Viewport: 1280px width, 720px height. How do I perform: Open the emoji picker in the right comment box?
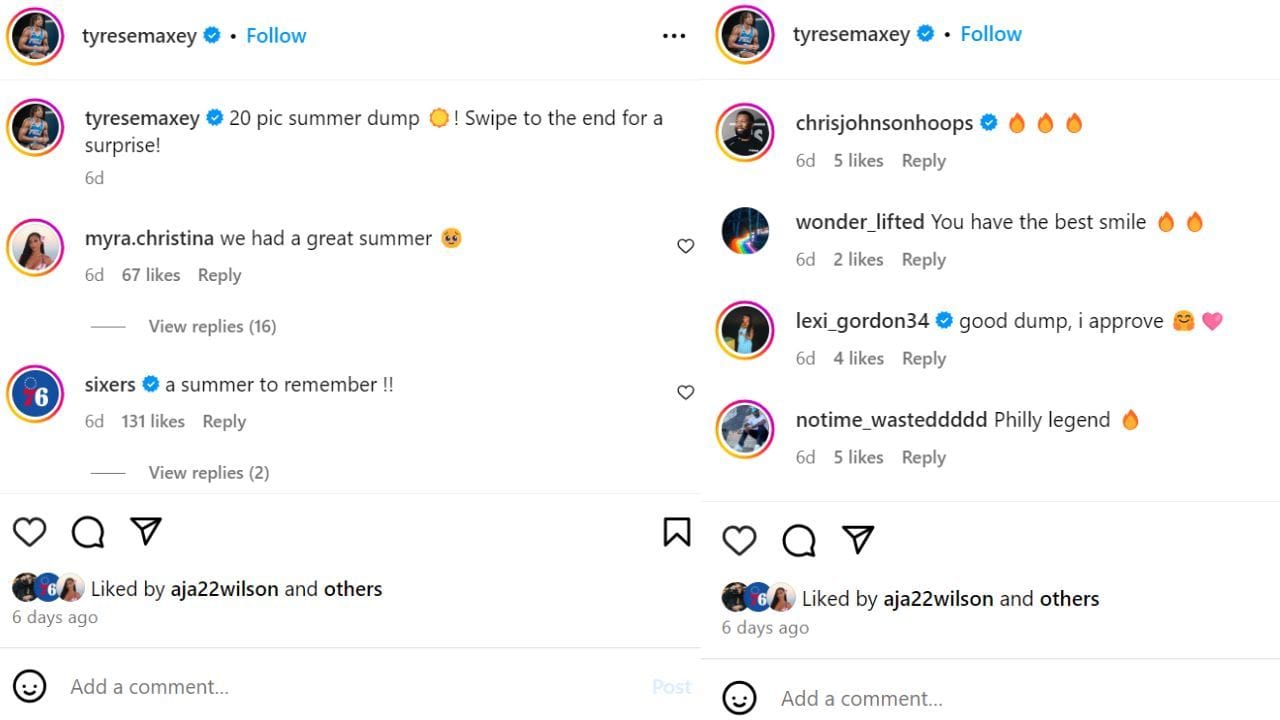tap(740, 698)
